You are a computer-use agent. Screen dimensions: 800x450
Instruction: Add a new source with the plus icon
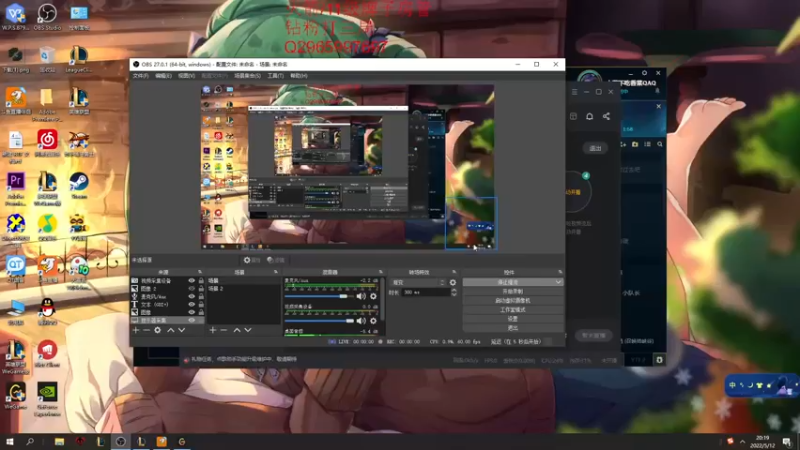pyautogui.click(x=136, y=330)
